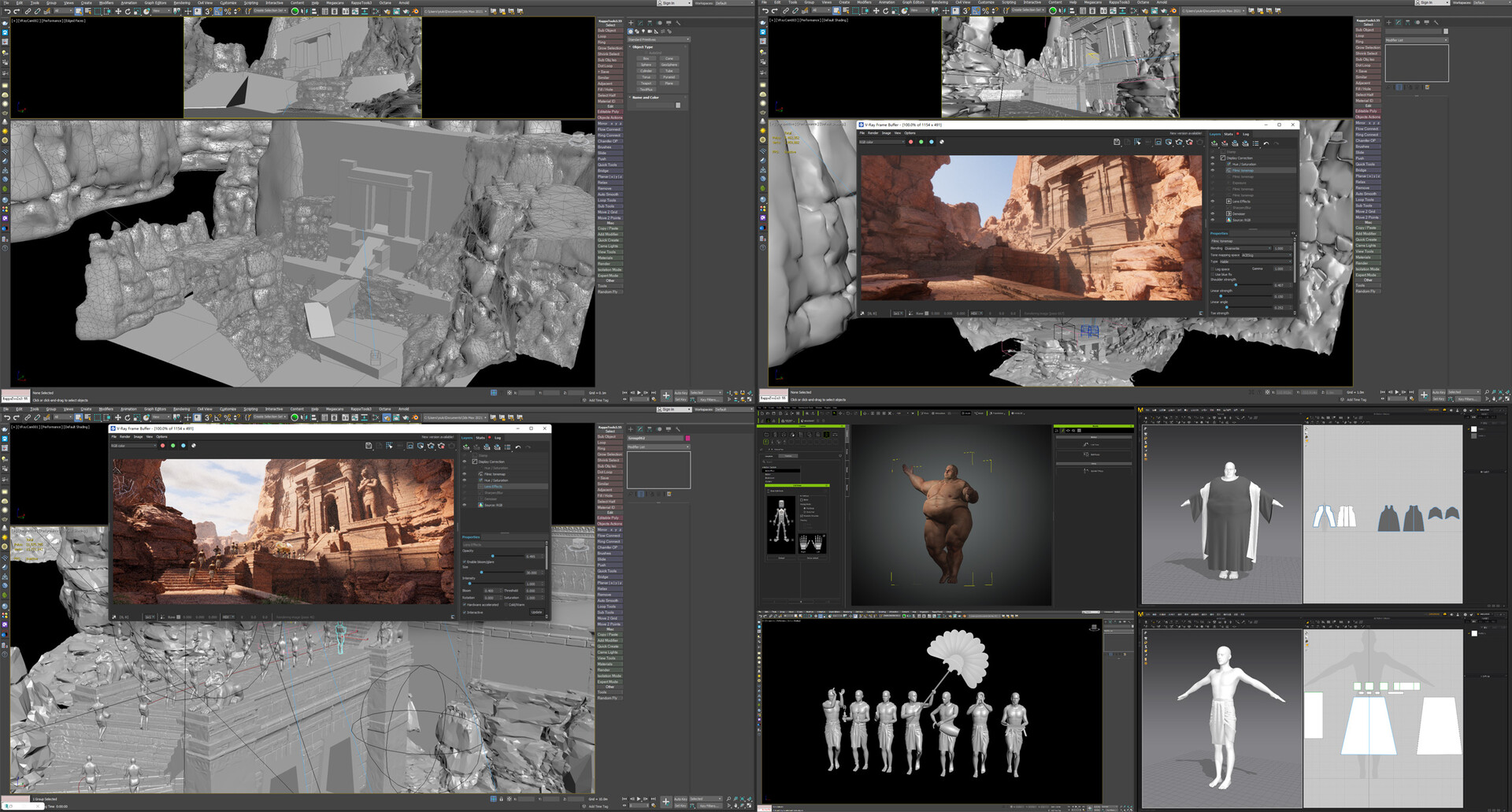
Task: Switch to Log tab in bottom-left Frame Buffer
Action: 498,438
